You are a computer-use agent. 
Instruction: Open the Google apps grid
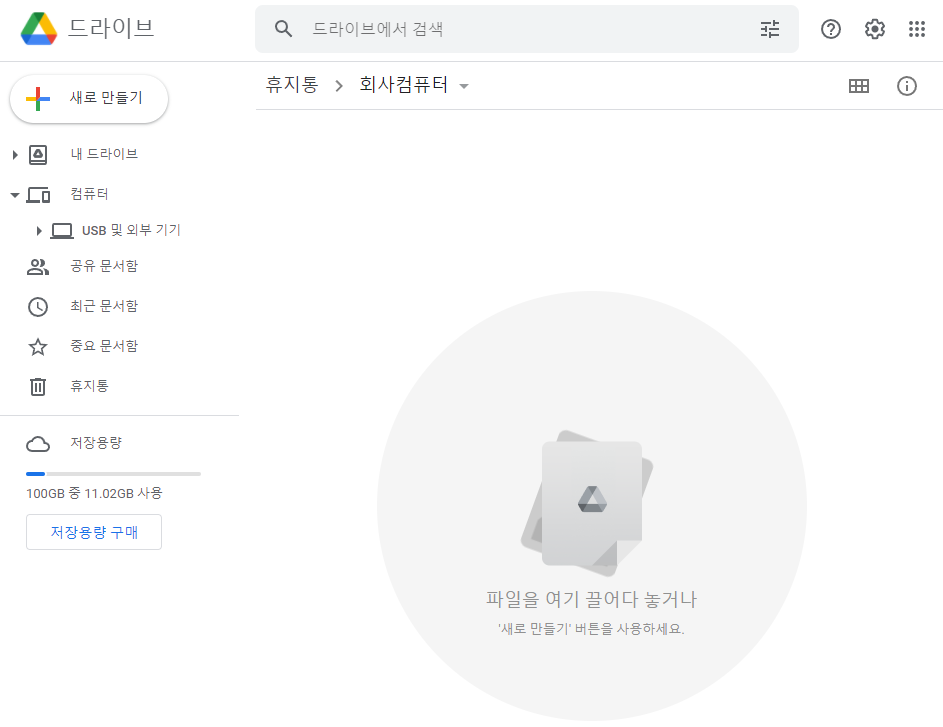pyautogui.click(x=917, y=29)
